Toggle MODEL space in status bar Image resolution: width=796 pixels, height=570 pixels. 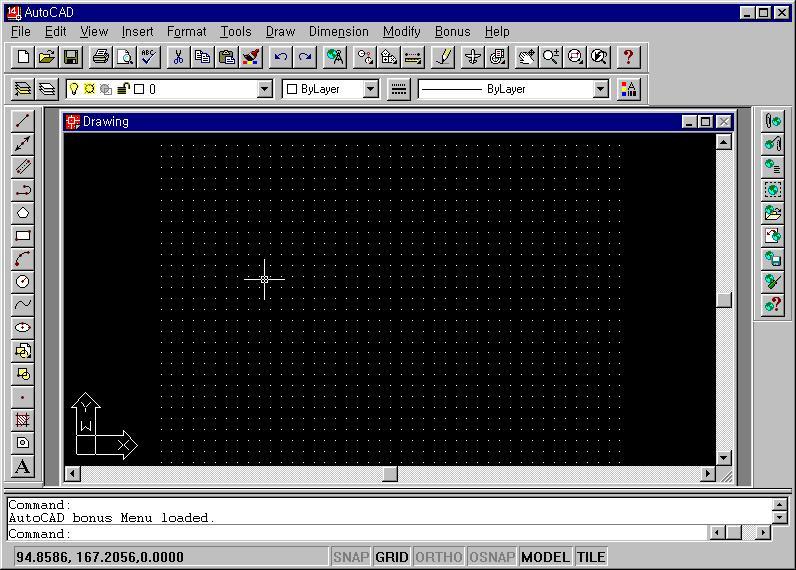[x=545, y=557]
